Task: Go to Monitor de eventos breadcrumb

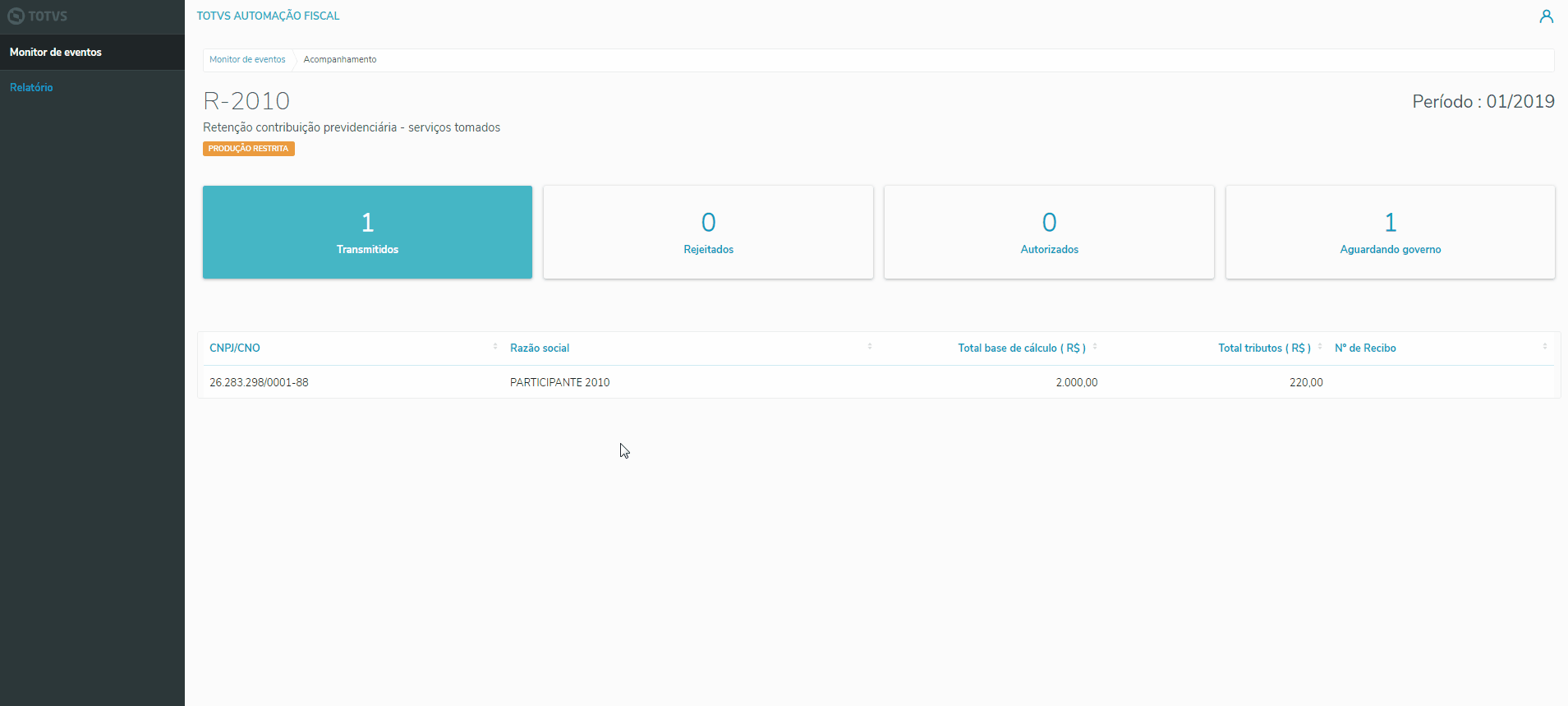Action: 247,59
